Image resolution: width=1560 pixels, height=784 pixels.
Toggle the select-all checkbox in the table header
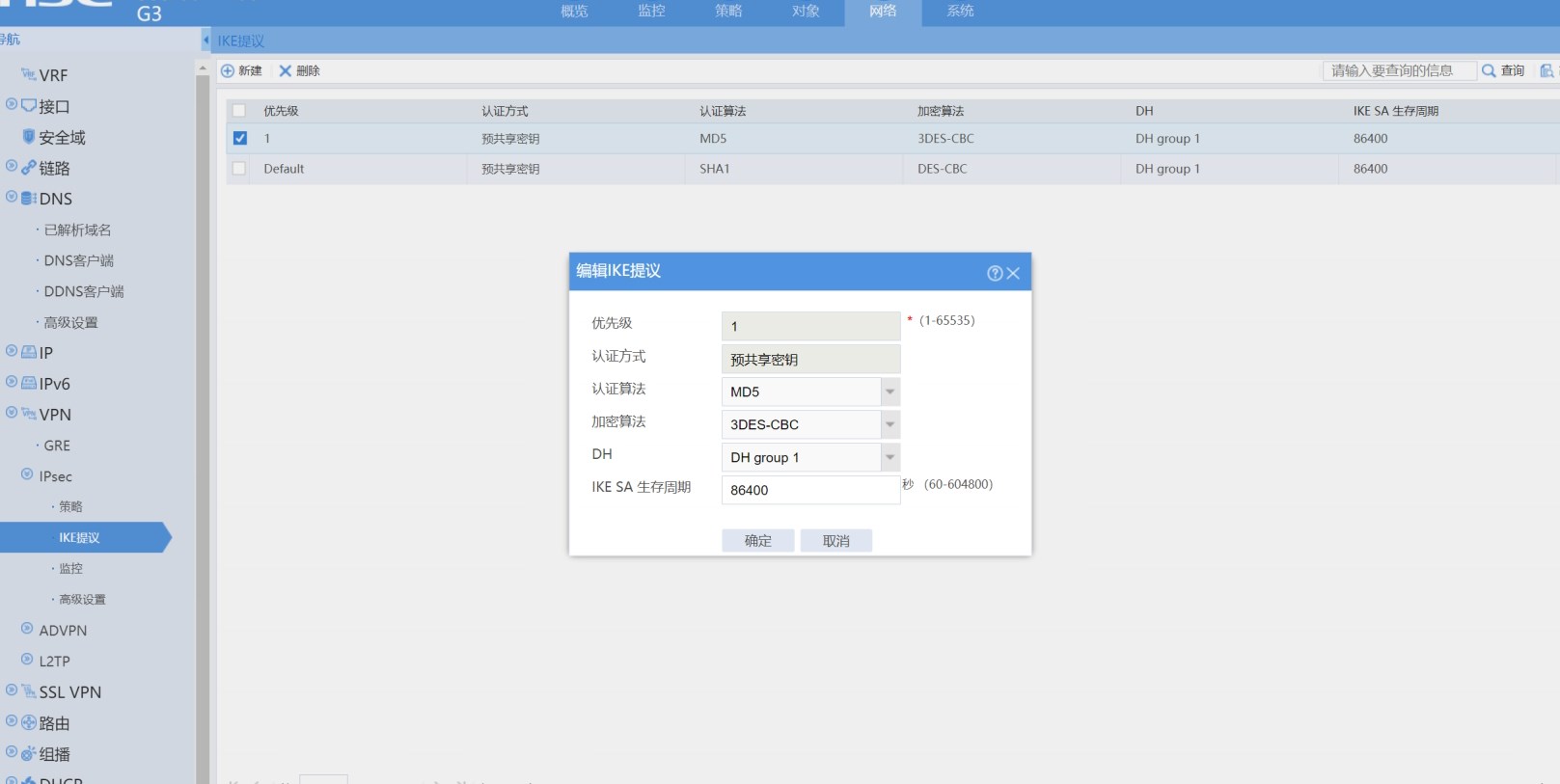pos(239,111)
